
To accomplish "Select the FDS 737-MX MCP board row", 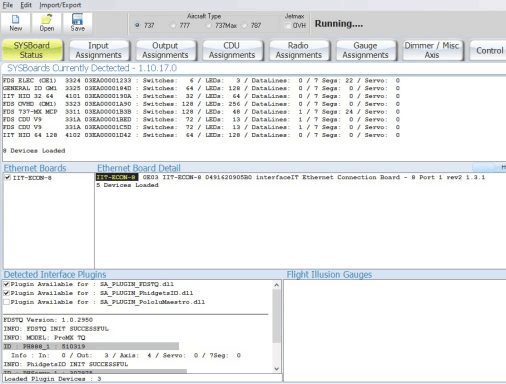I will [201, 112].
